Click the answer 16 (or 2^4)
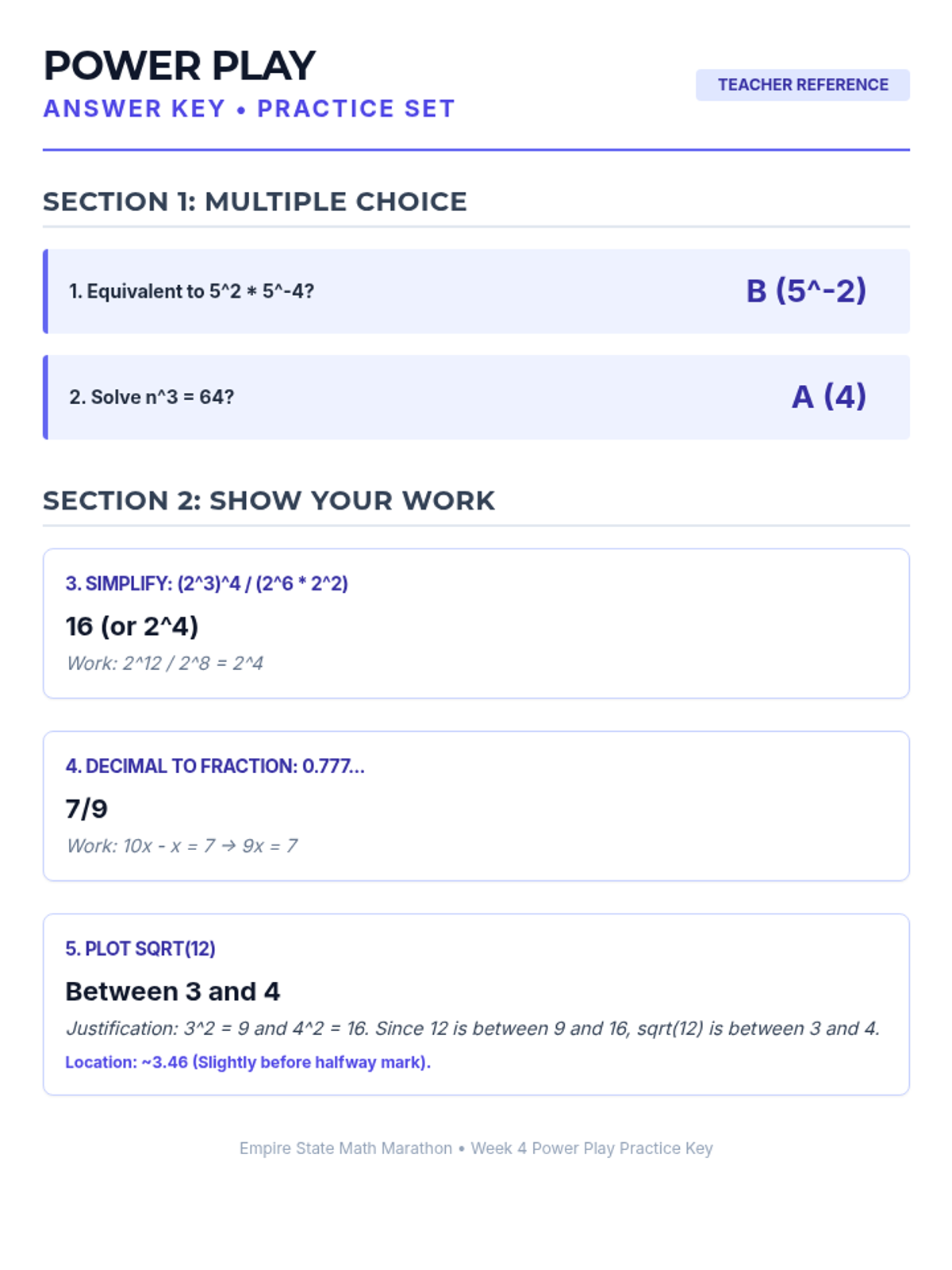Image resolution: width=952 pixels, height=1270 pixels. pyautogui.click(x=132, y=626)
